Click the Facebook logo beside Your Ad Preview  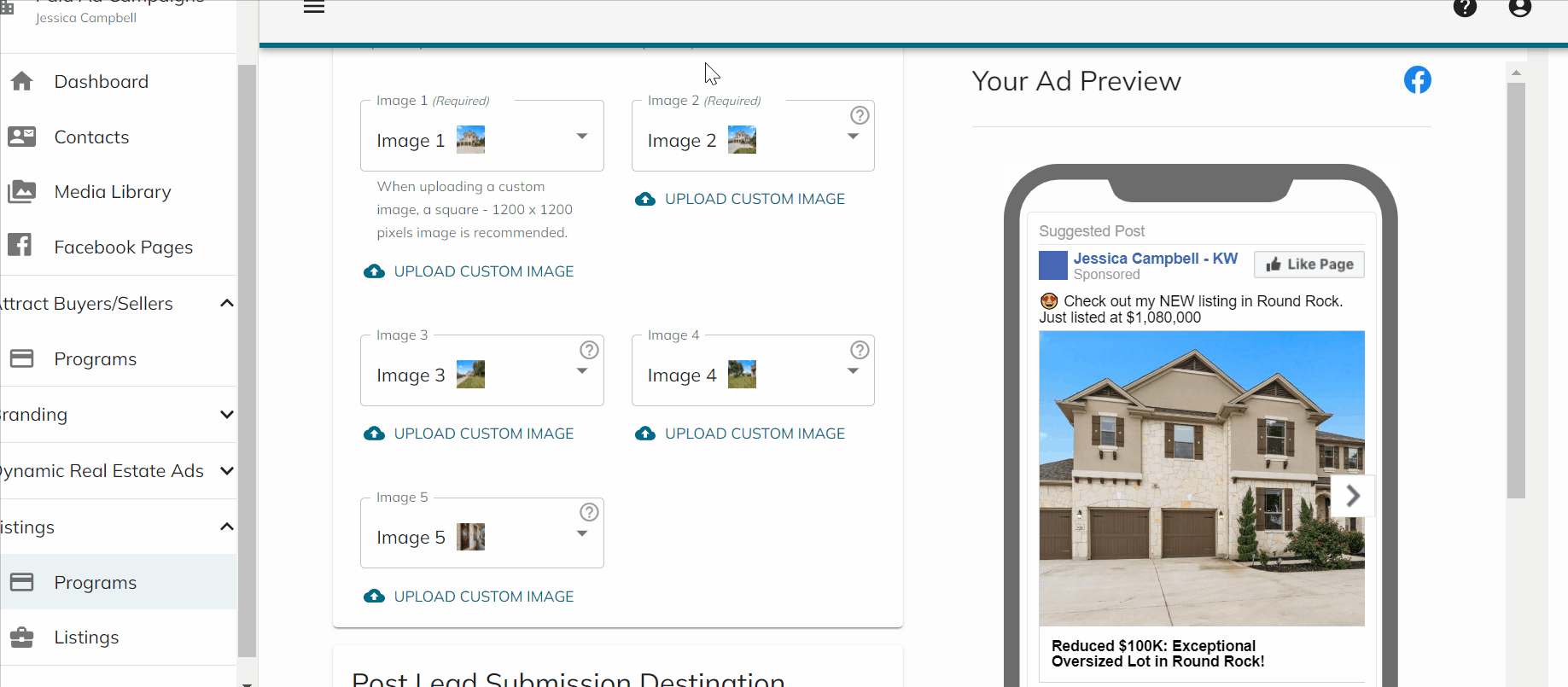tap(1418, 80)
